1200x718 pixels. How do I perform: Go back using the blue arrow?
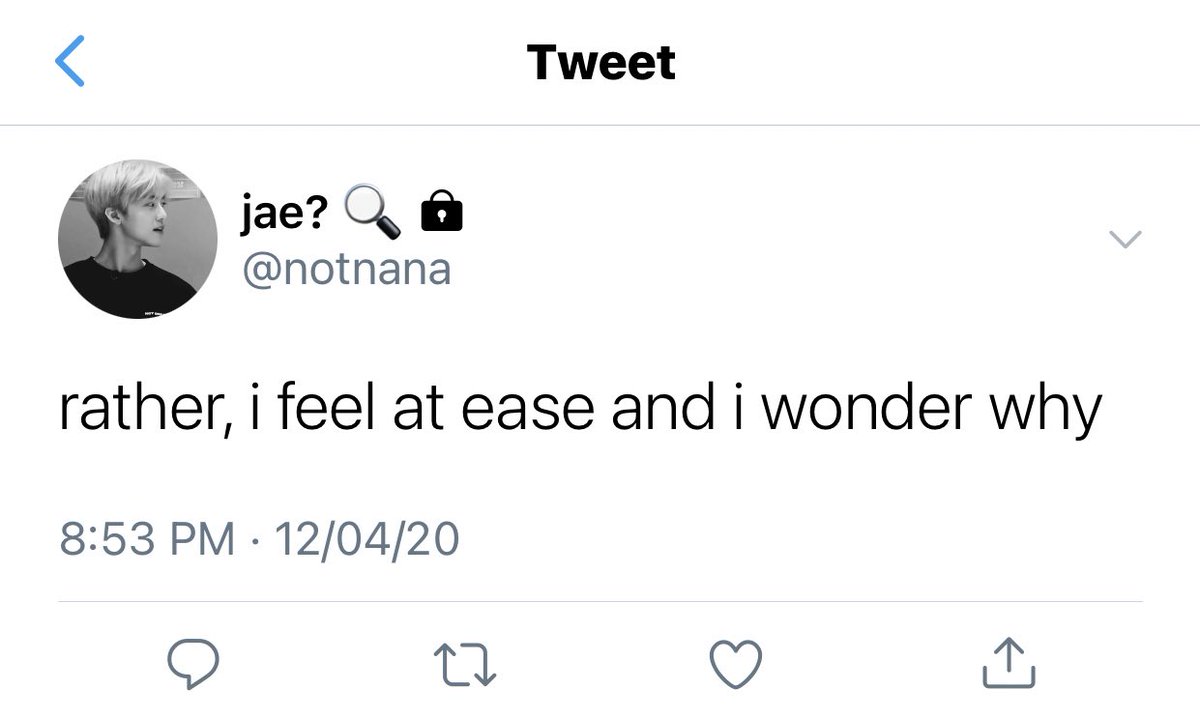tap(70, 61)
